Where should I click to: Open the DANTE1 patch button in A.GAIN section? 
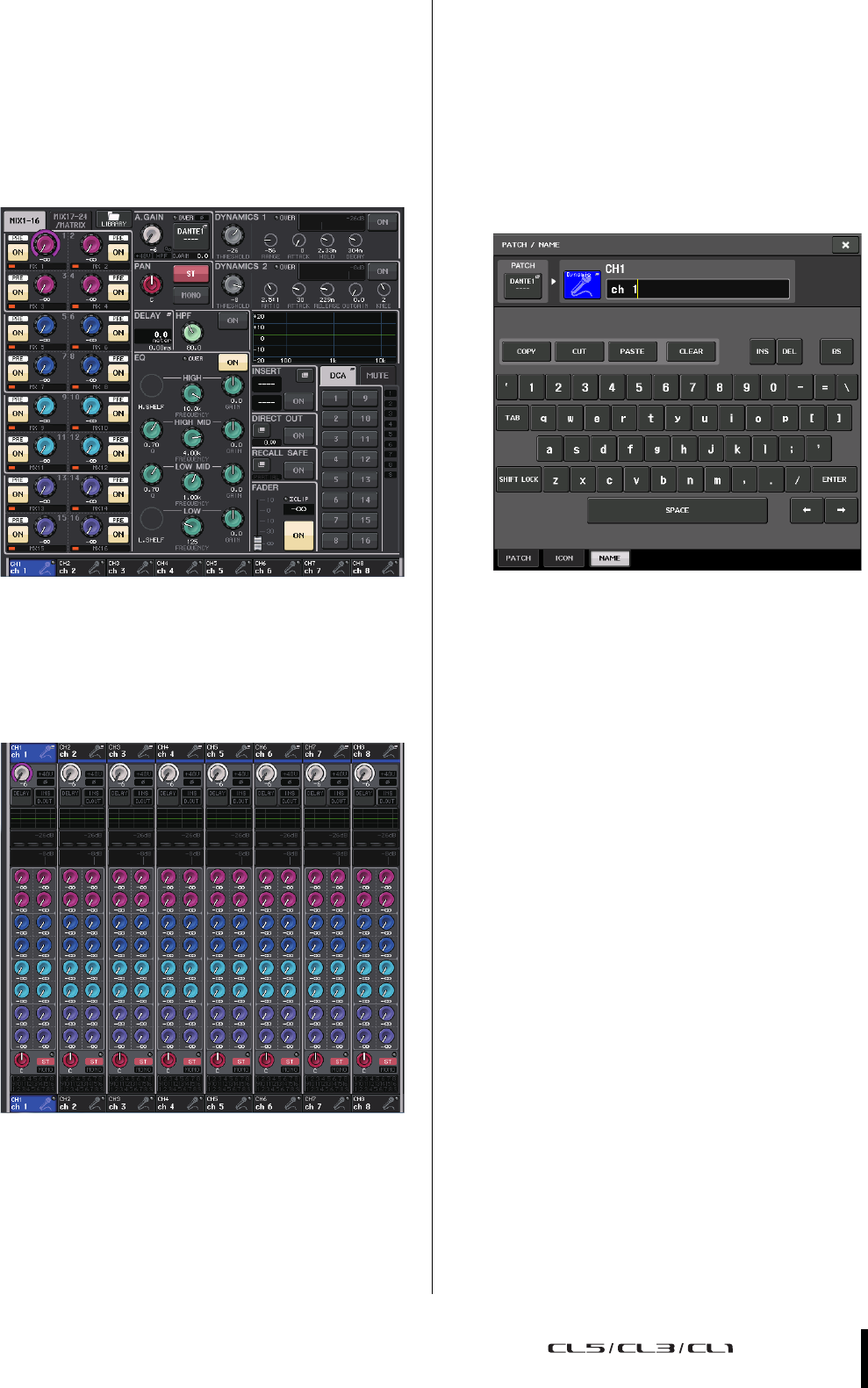(x=190, y=234)
